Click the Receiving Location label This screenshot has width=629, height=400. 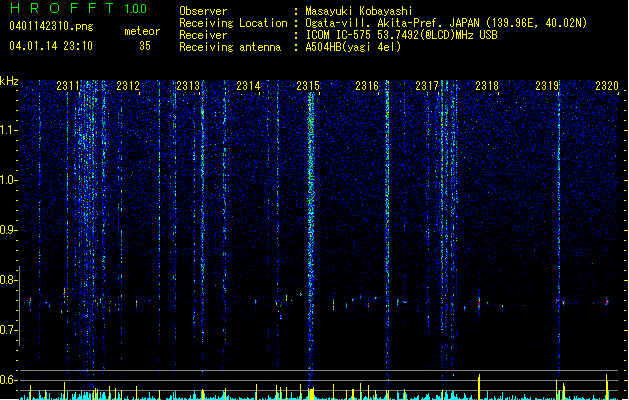coord(233,23)
